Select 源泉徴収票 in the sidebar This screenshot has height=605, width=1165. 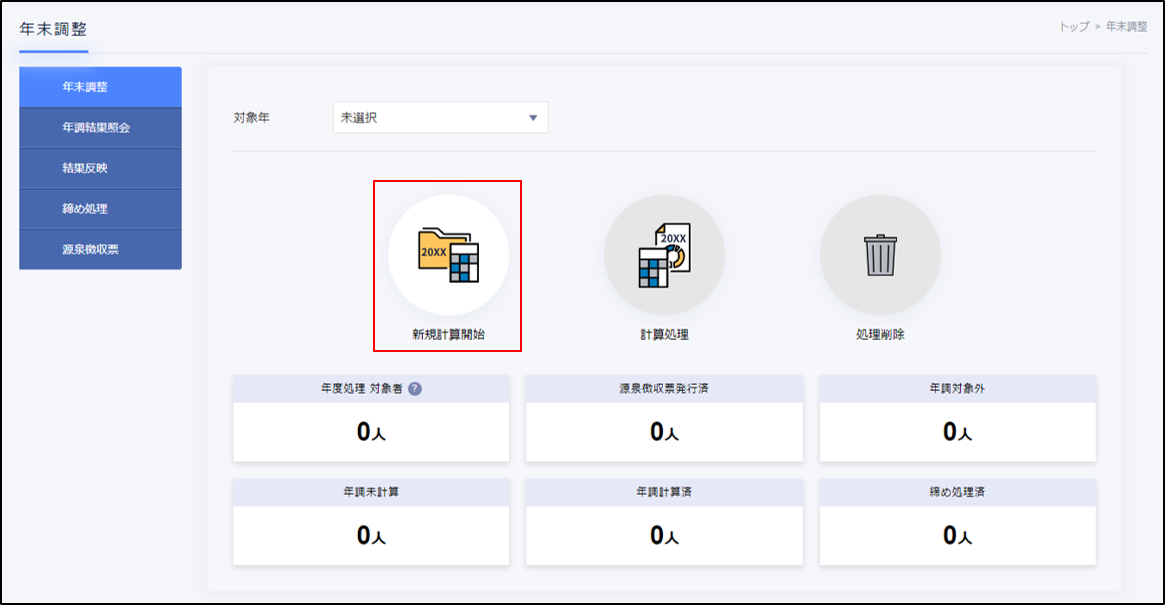(100, 250)
